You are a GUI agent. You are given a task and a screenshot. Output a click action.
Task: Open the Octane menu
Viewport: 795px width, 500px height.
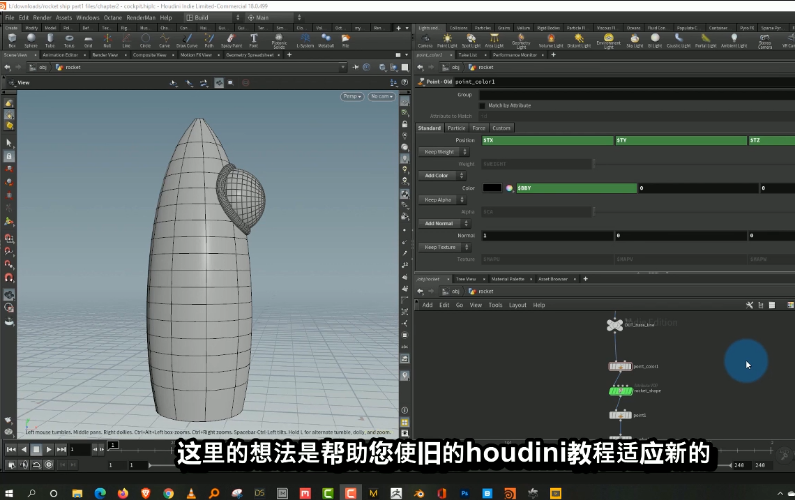click(113, 17)
